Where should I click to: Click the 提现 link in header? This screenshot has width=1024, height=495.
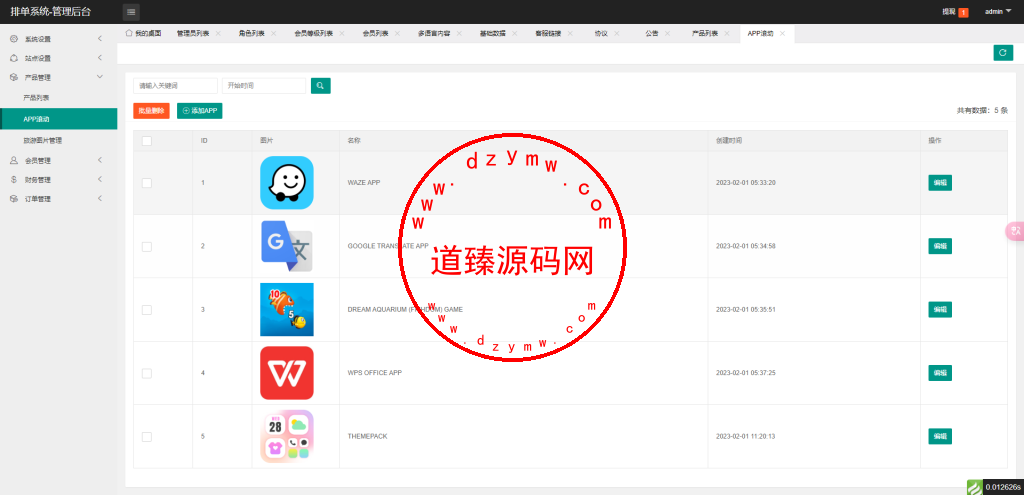(x=948, y=12)
